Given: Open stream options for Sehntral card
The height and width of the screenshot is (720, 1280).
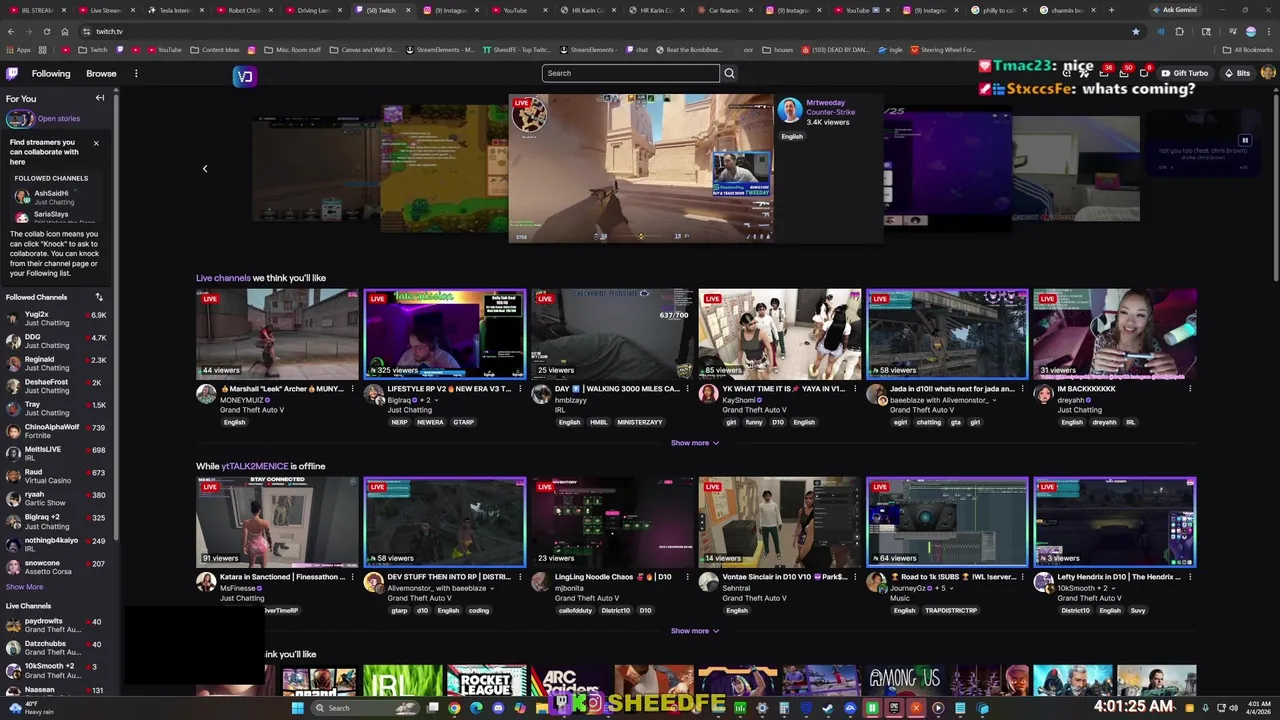Looking at the screenshot, I should (x=855, y=577).
